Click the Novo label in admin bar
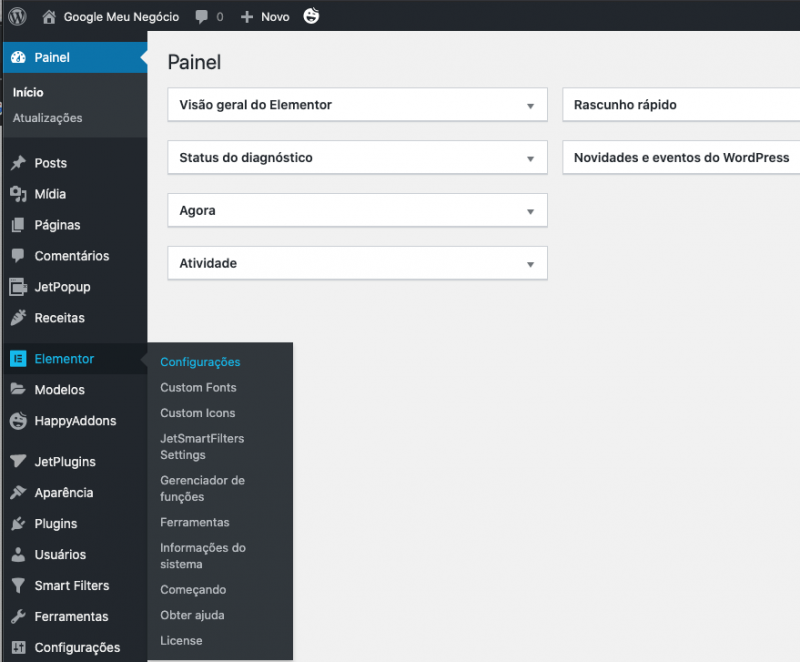This screenshot has height=662, width=800. coord(276,17)
